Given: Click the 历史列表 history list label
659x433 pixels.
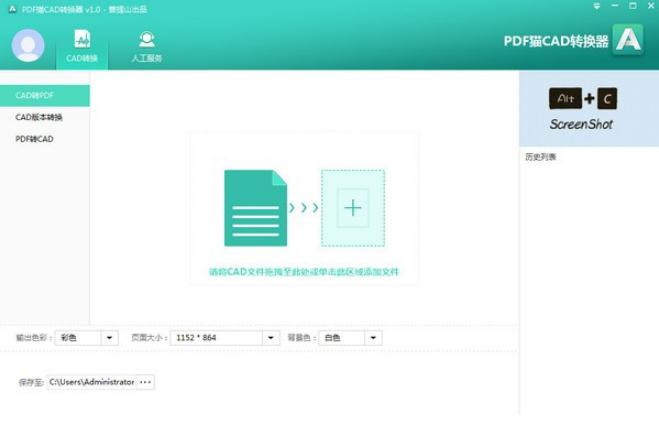Looking at the screenshot, I should click(x=540, y=157).
